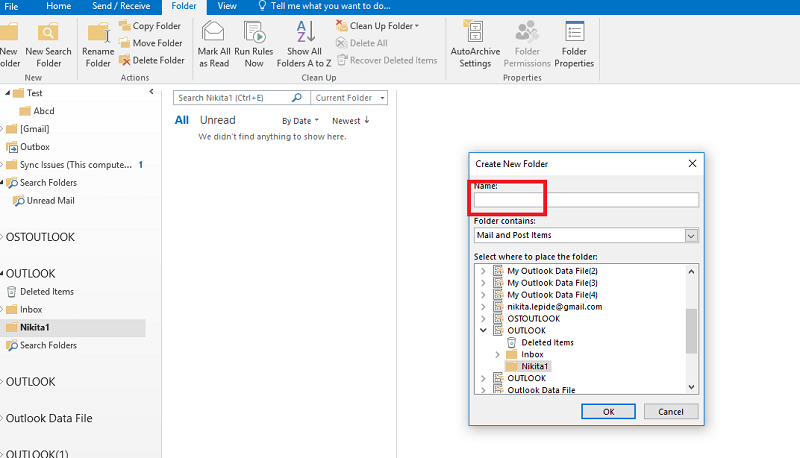Switch to the Home tab
The height and width of the screenshot is (458, 800).
pyautogui.click(x=59, y=6)
